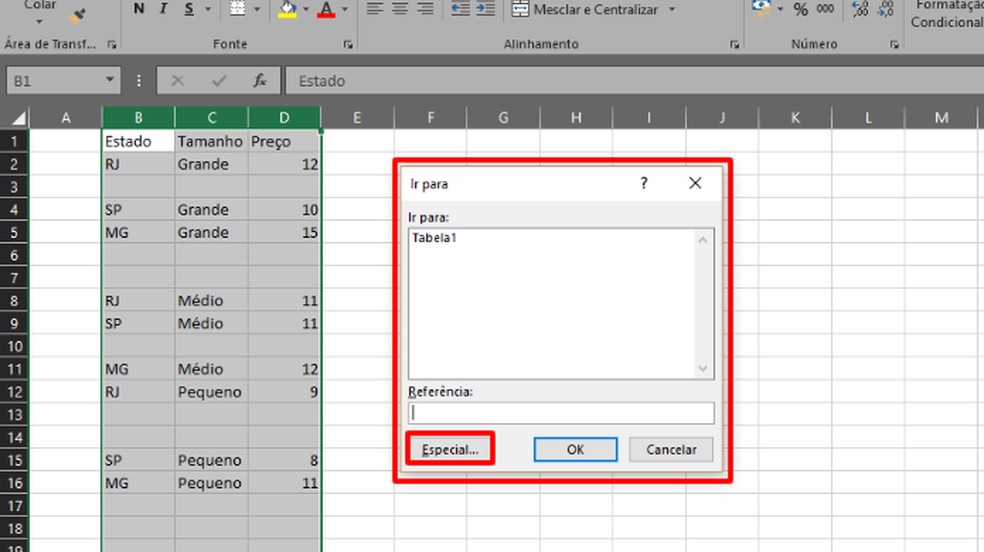The width and height of the screenshot is (984, 552).
Task: Click Ir para list scroll up arrow
Action: tap(702, 240)
